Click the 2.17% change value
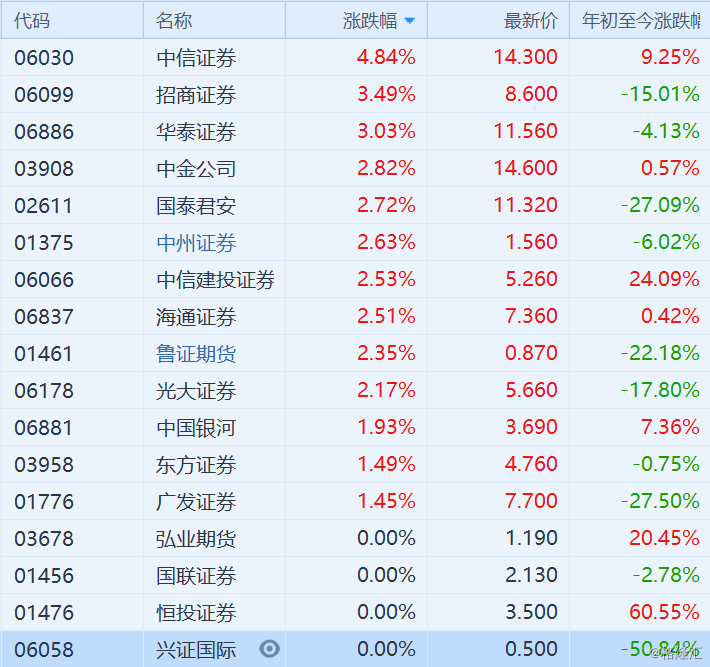This screenshot has height=667, width=710. click(386, 390)
